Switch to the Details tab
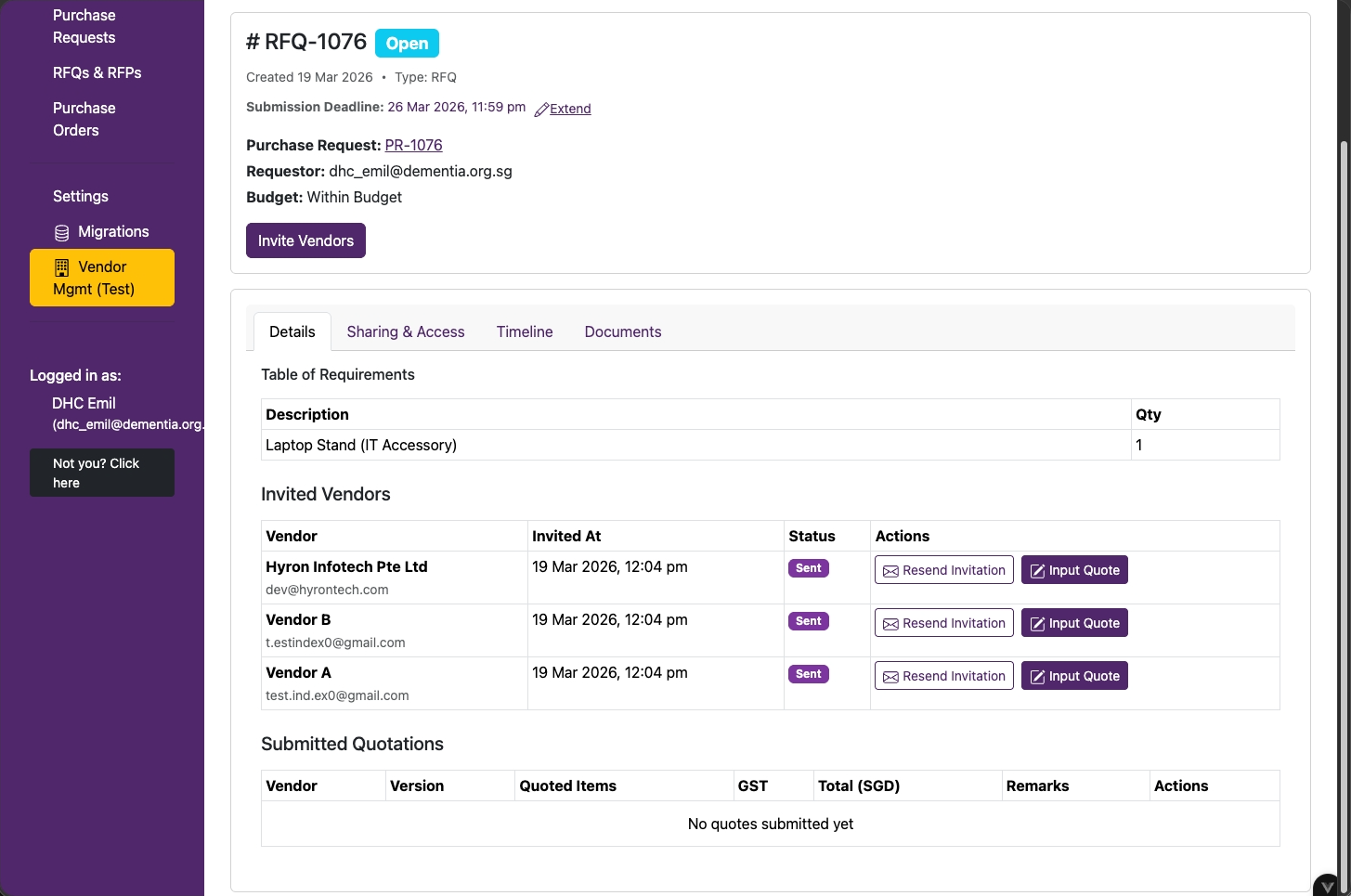This screenshot has width=1351, height=896. tap(292, 331)
